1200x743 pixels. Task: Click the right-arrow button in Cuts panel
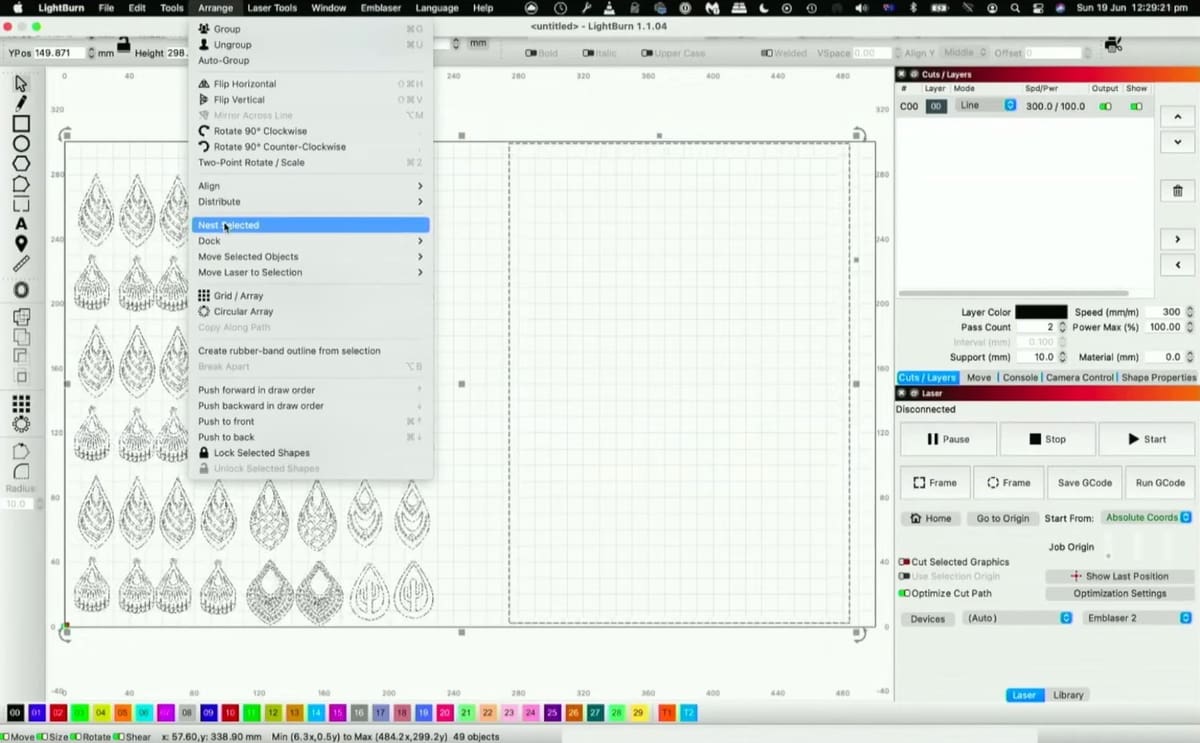click(x=1177, y=239)
